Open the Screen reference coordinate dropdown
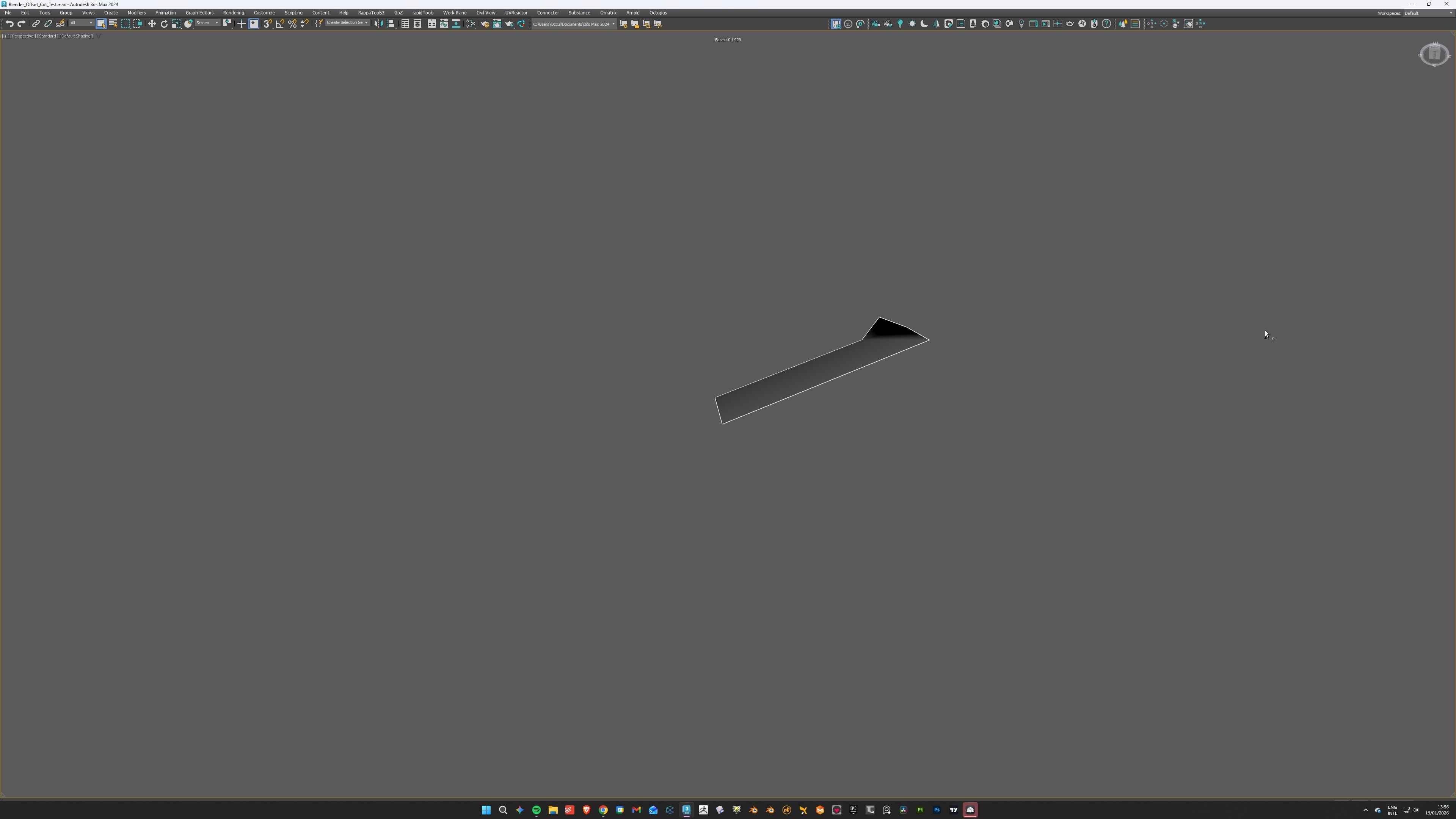1456x819 pixels. pos(207,23)
